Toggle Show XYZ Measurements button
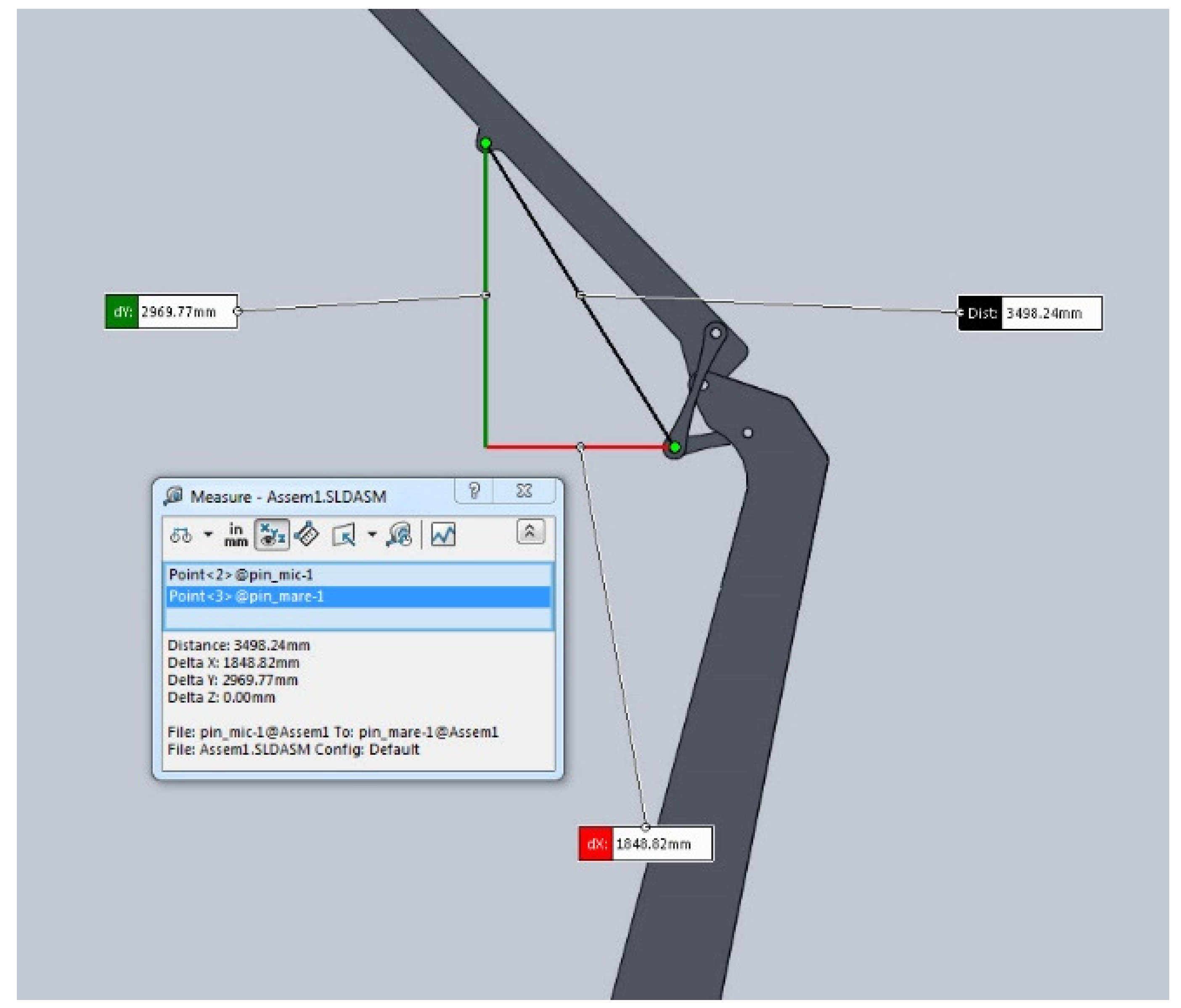This screenshot has height=1008, width=1181. coord(272,535)
